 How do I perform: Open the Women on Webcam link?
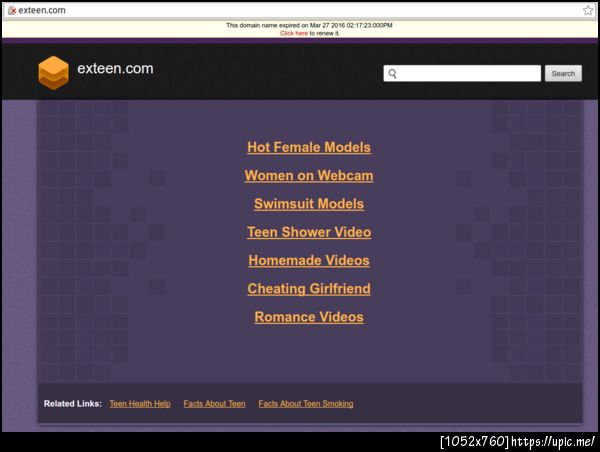click(309, 176)
